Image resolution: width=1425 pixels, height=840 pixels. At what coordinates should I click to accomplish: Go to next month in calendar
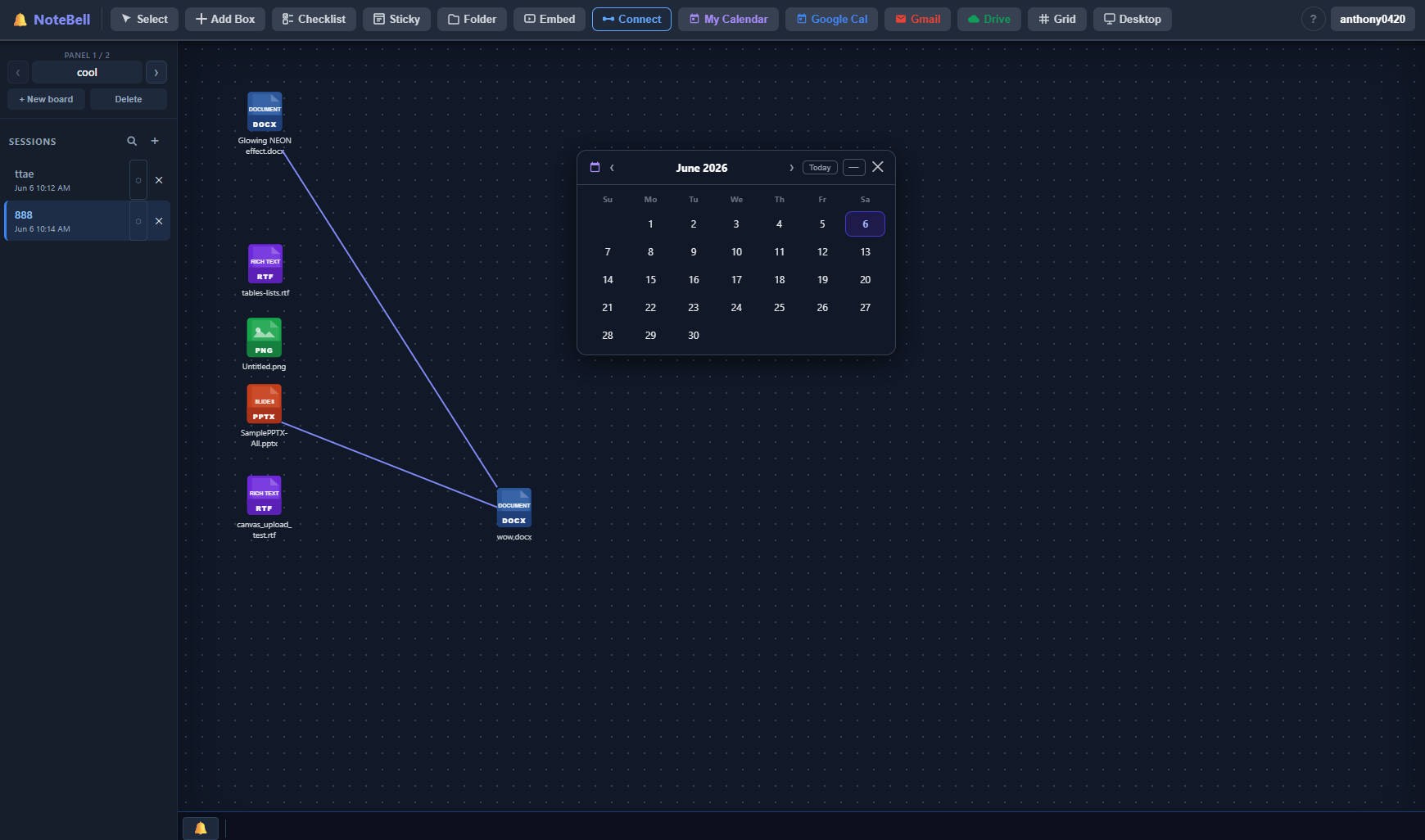(x=791, y=168)
